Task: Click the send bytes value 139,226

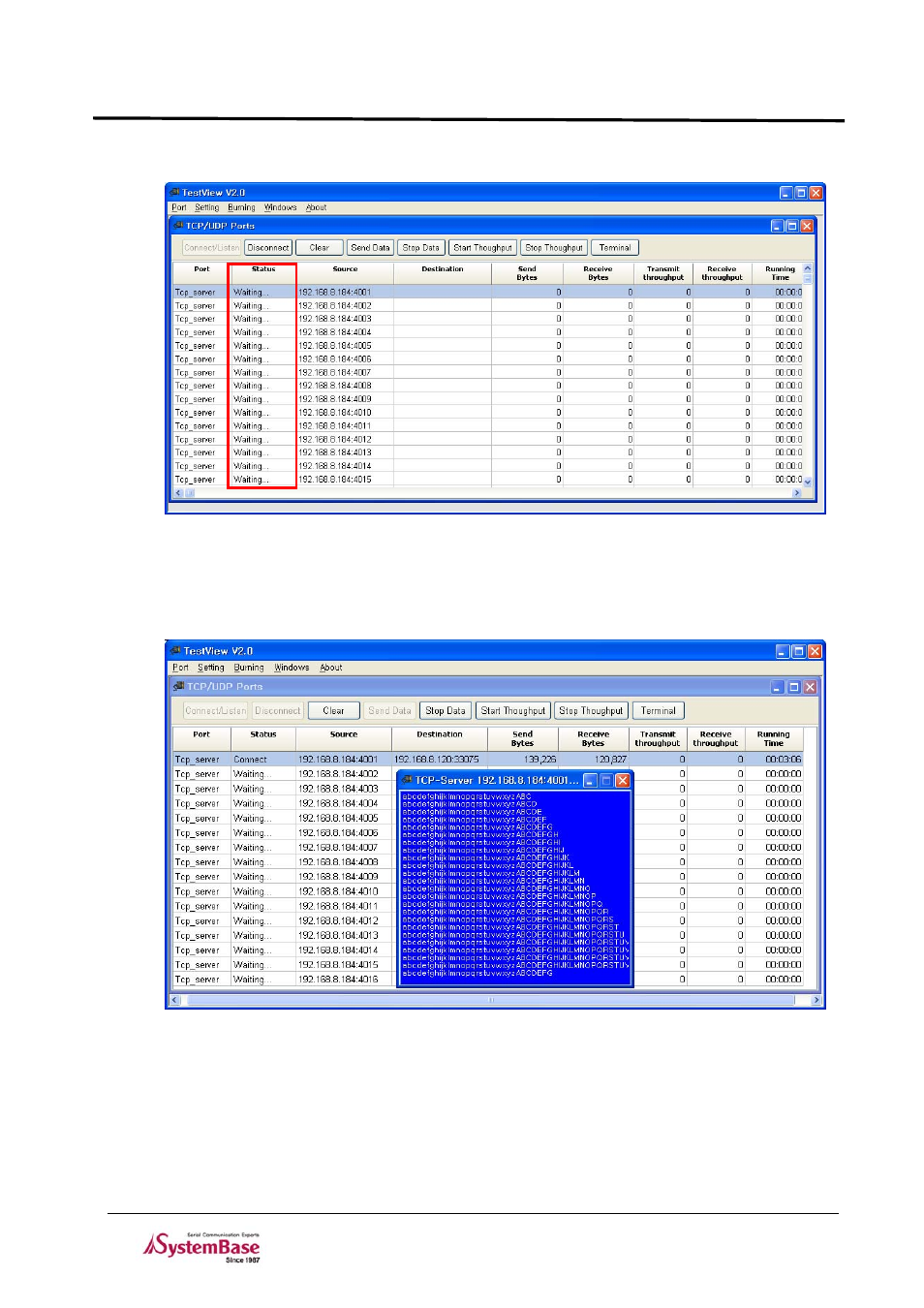Action: (x=539, y=760)
